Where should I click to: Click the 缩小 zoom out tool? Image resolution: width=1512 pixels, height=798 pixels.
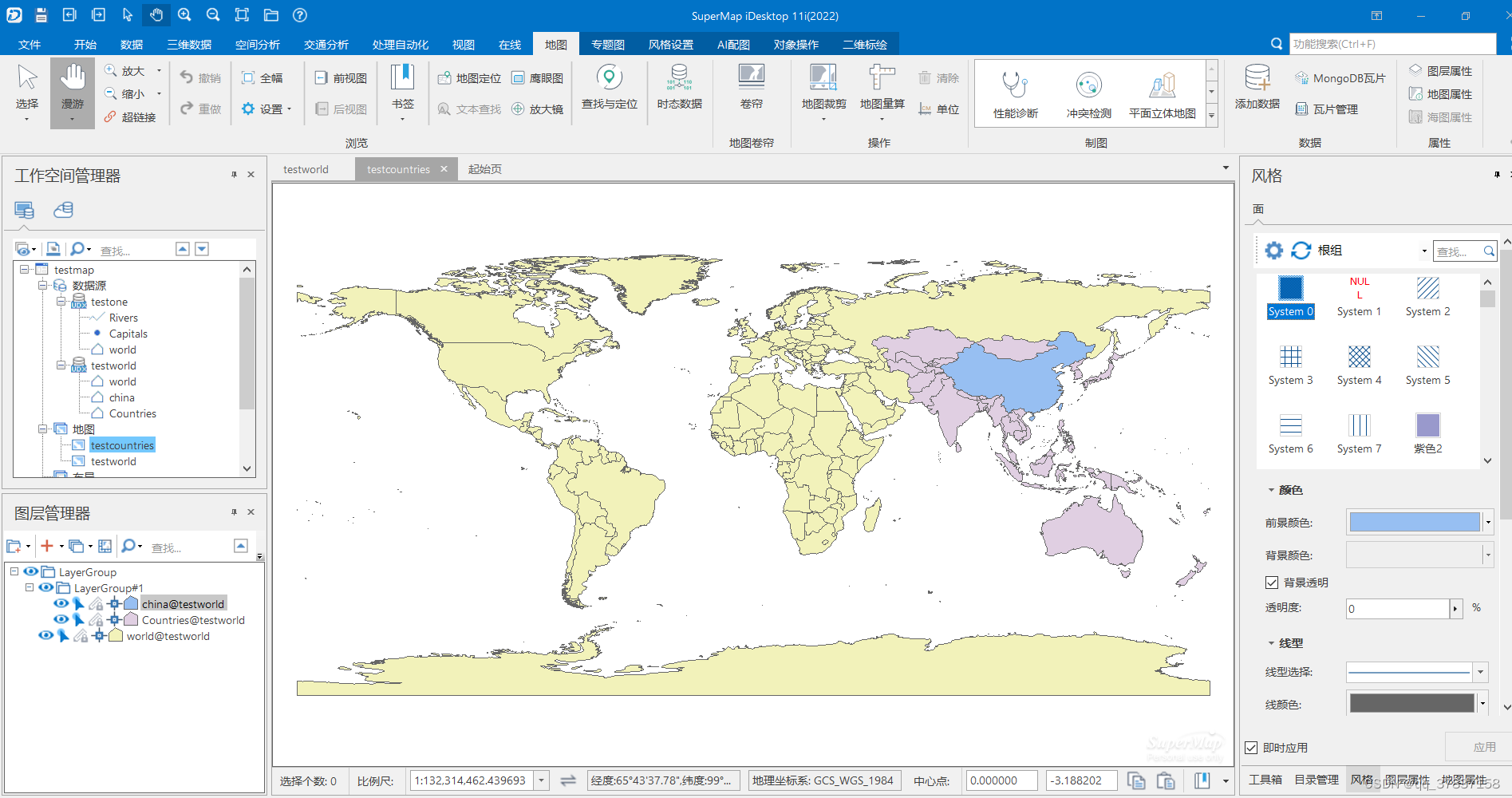pos(126,94)
